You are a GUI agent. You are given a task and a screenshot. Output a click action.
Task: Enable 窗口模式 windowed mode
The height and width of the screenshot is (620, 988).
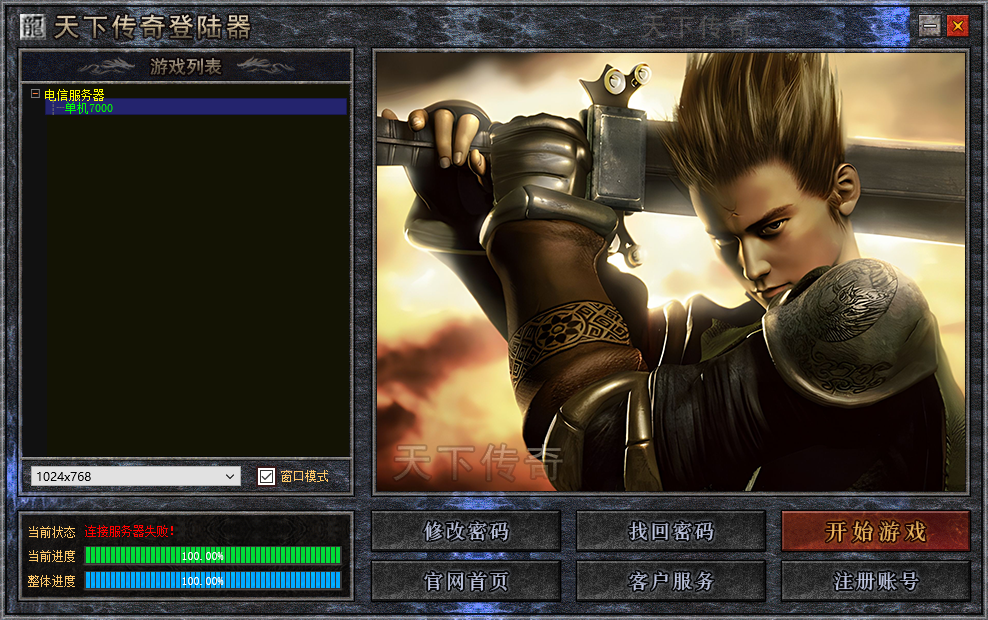click(x=266, y=477)
